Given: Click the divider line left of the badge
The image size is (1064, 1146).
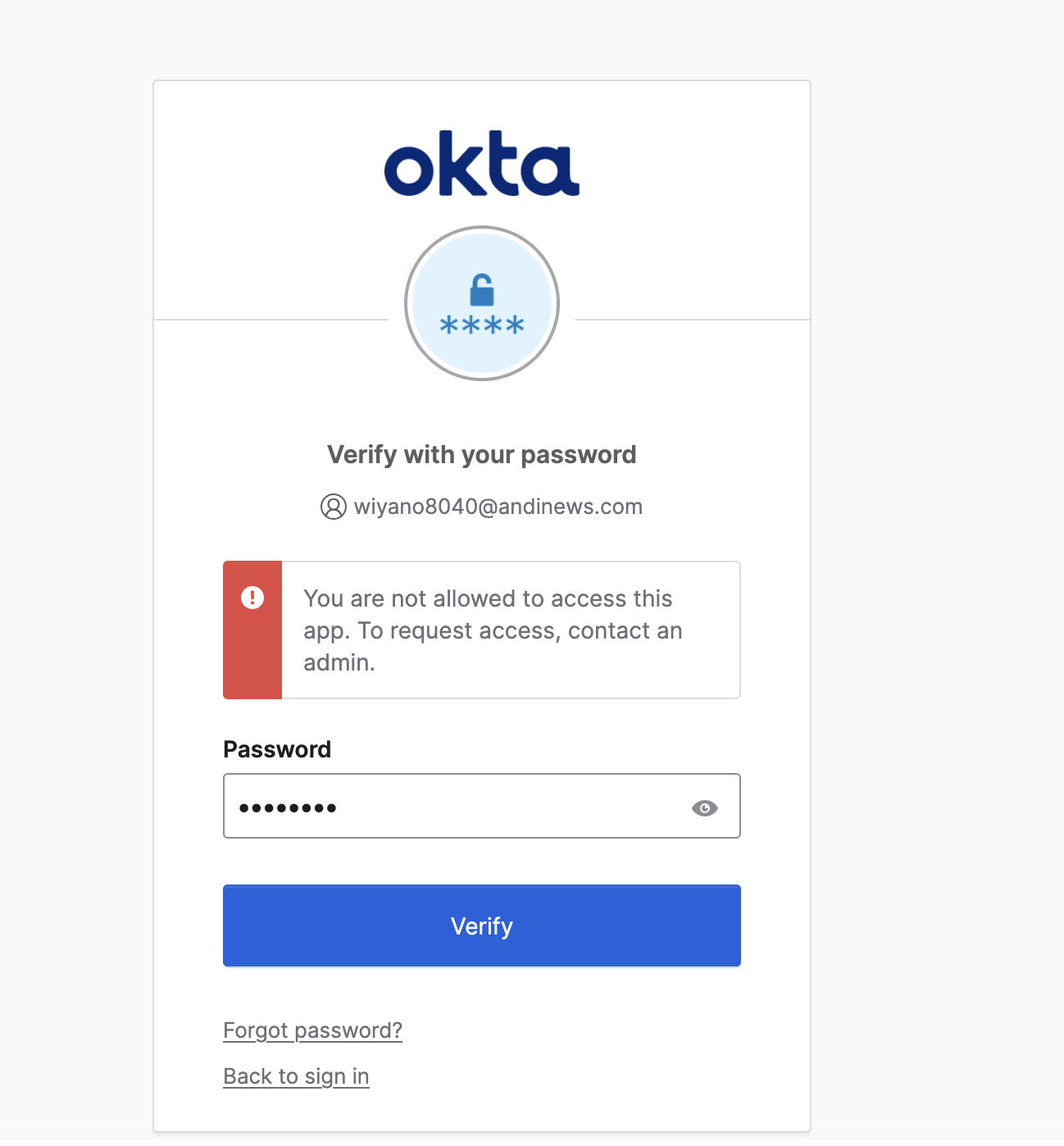Looking at the screenshot, I should point(271,320).
